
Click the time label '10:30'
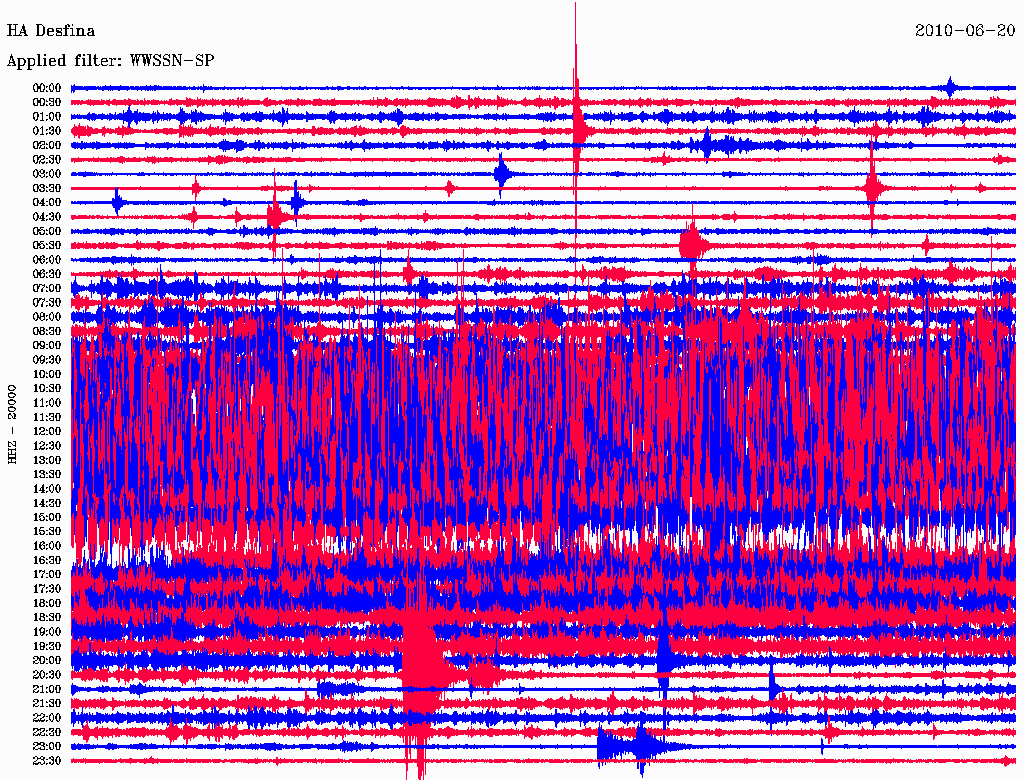(47, 388)
